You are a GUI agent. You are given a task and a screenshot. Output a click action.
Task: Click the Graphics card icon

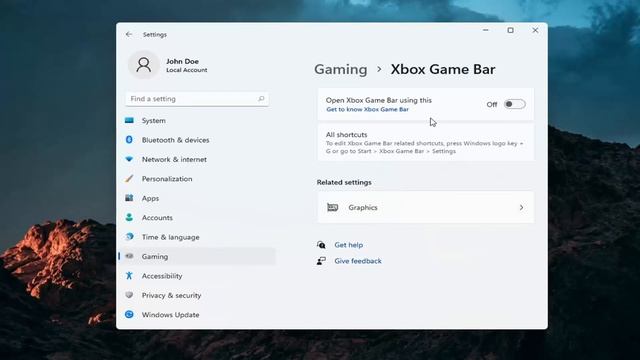[333, 208]
